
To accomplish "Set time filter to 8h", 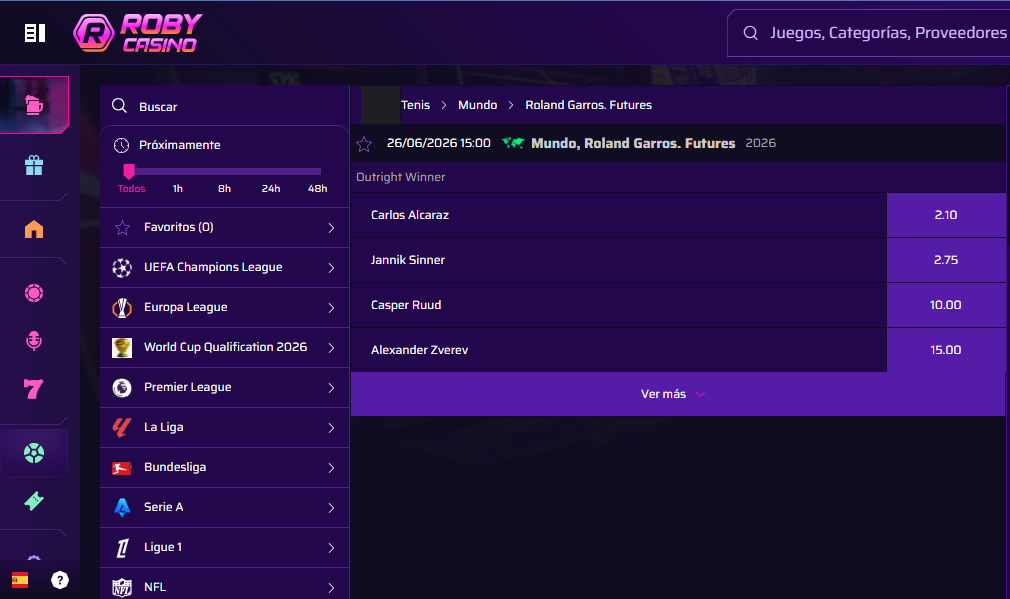I will point(224,189).
